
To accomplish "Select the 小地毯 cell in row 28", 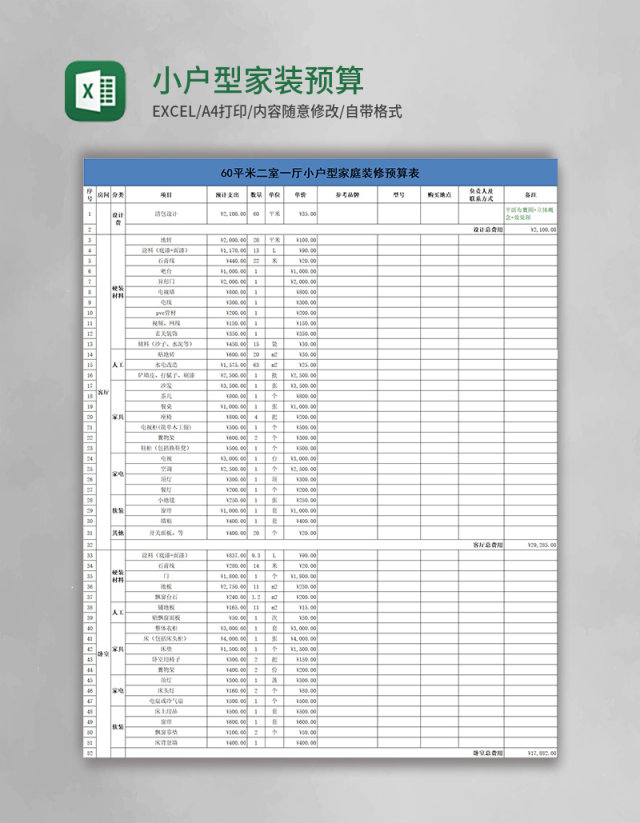I will tap(166, 500).
